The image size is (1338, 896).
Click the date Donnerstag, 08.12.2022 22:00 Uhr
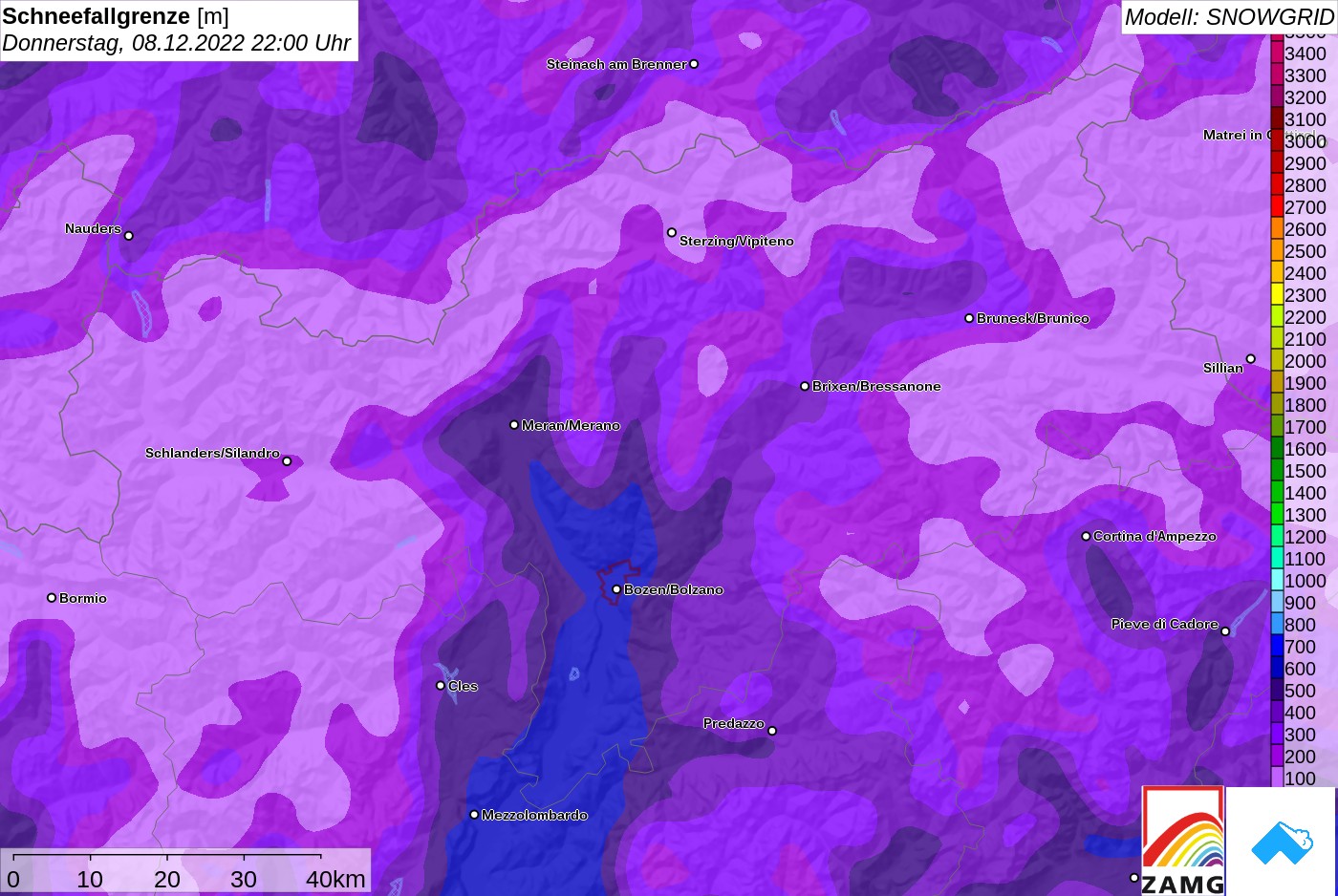(x=177, y=43)
